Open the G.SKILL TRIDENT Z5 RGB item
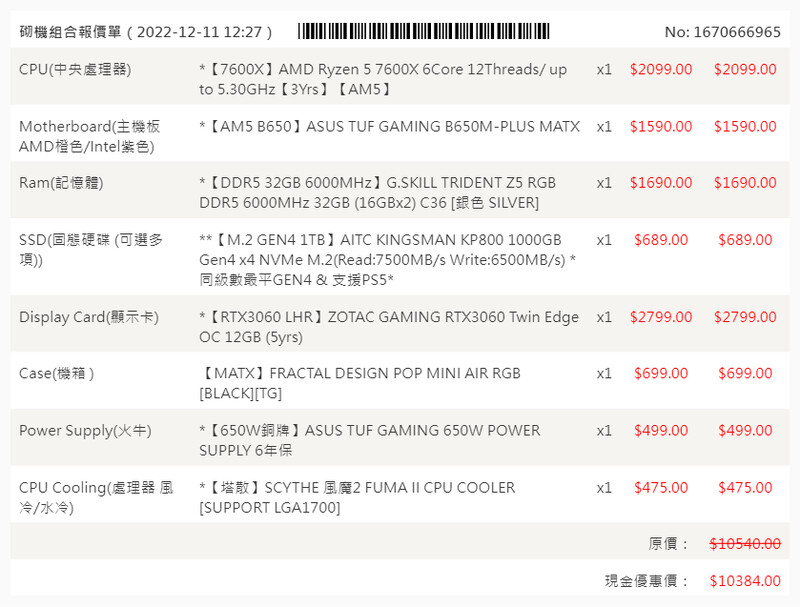This screenshot has height=607, width=800. [x=377, y=193]
